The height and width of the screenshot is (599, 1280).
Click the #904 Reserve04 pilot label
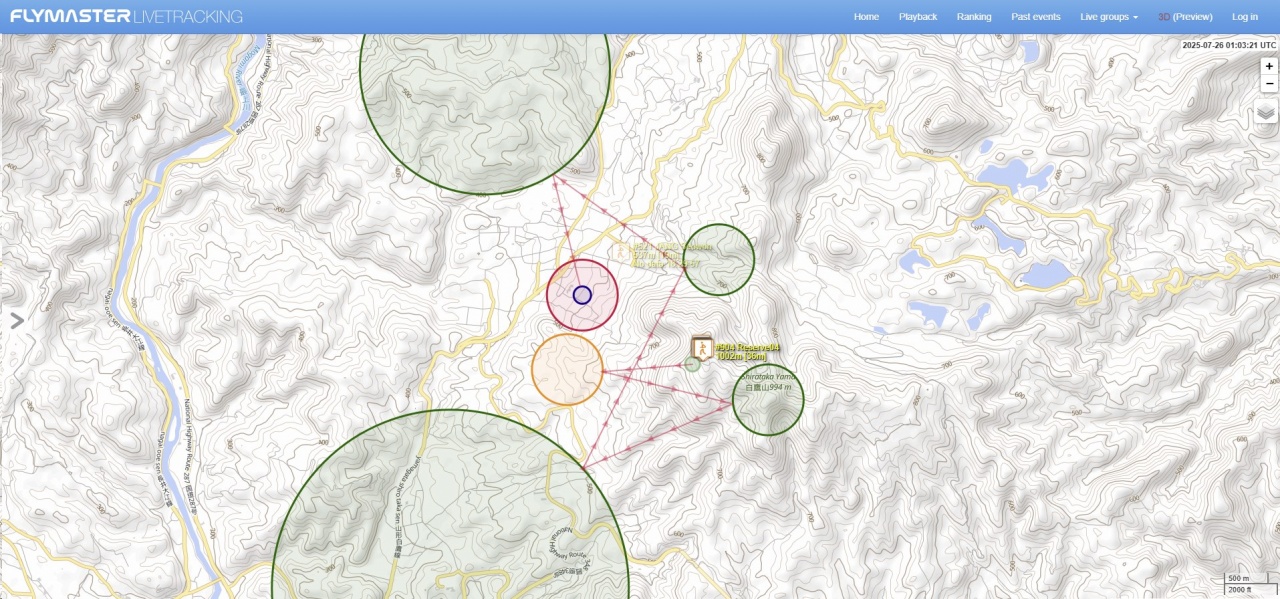pos(747,347)
